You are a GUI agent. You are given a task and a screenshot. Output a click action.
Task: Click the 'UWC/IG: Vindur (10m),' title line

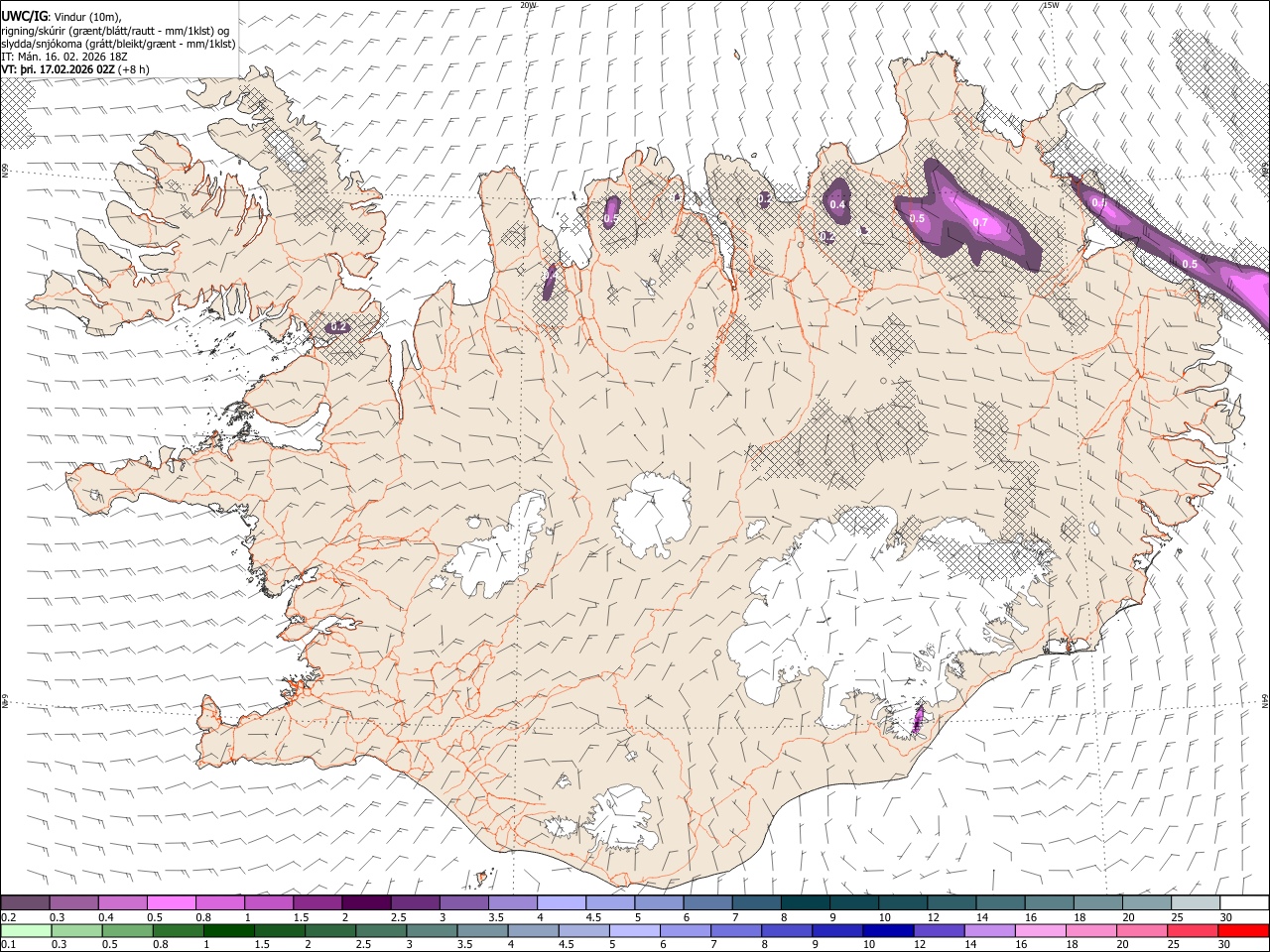click(62, 17)
